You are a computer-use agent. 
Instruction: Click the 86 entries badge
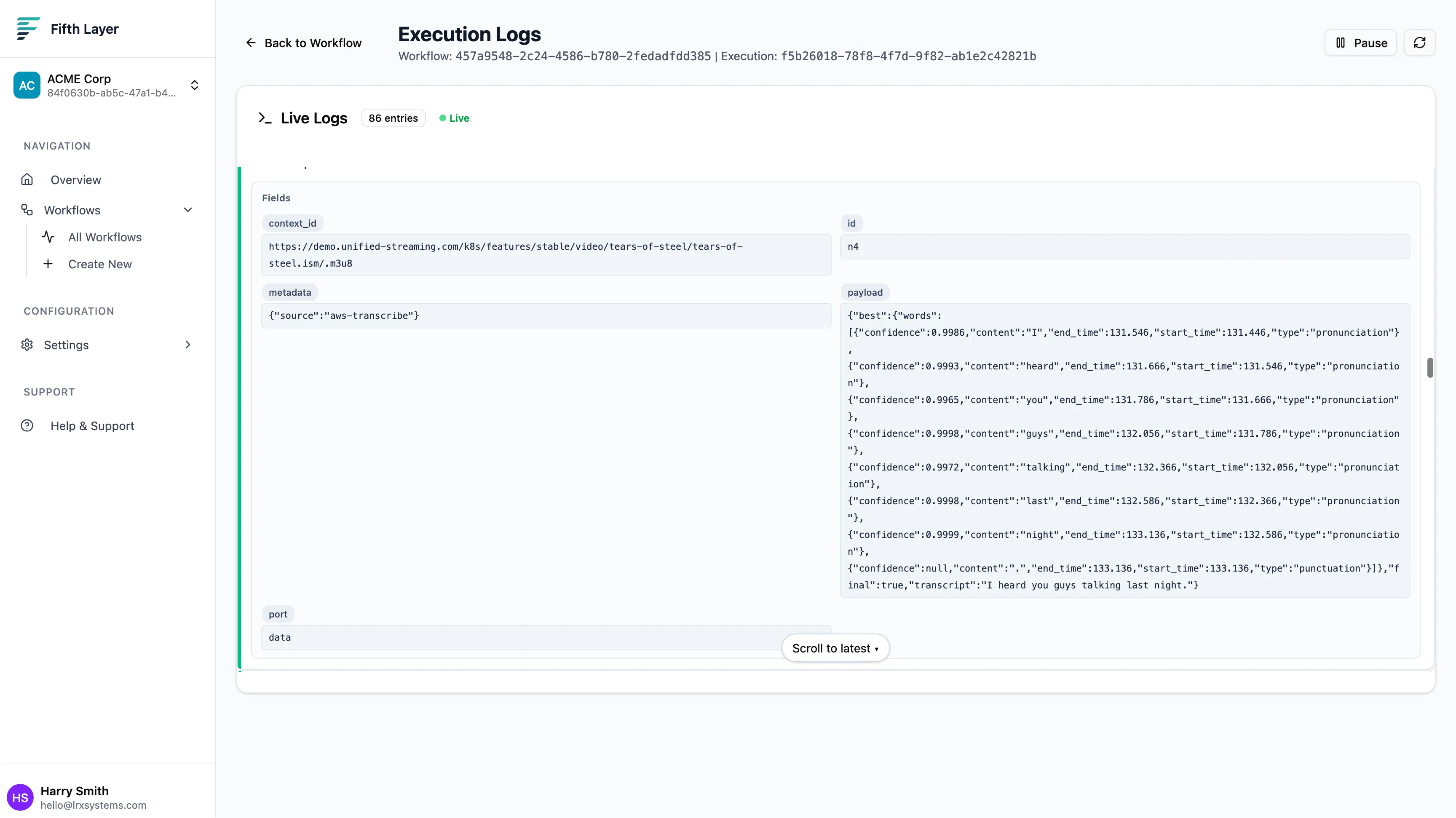point(393,118)
